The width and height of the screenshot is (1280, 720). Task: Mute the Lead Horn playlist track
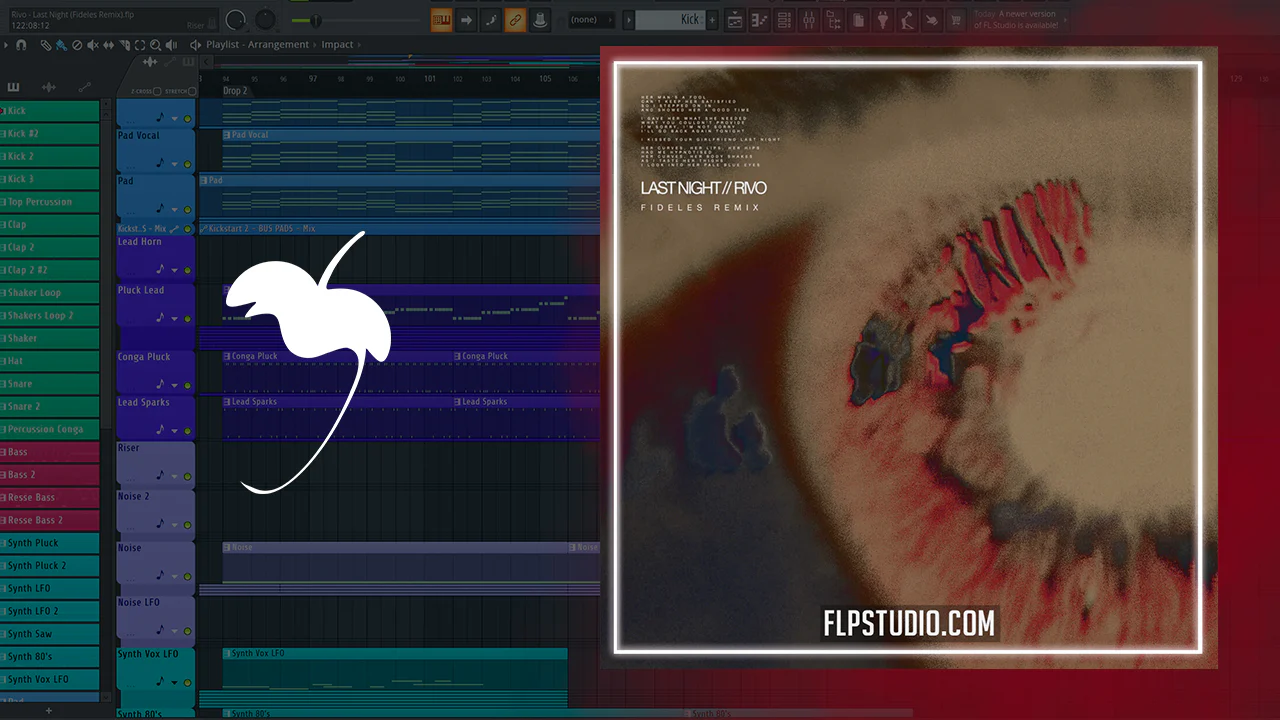(187, 270)
